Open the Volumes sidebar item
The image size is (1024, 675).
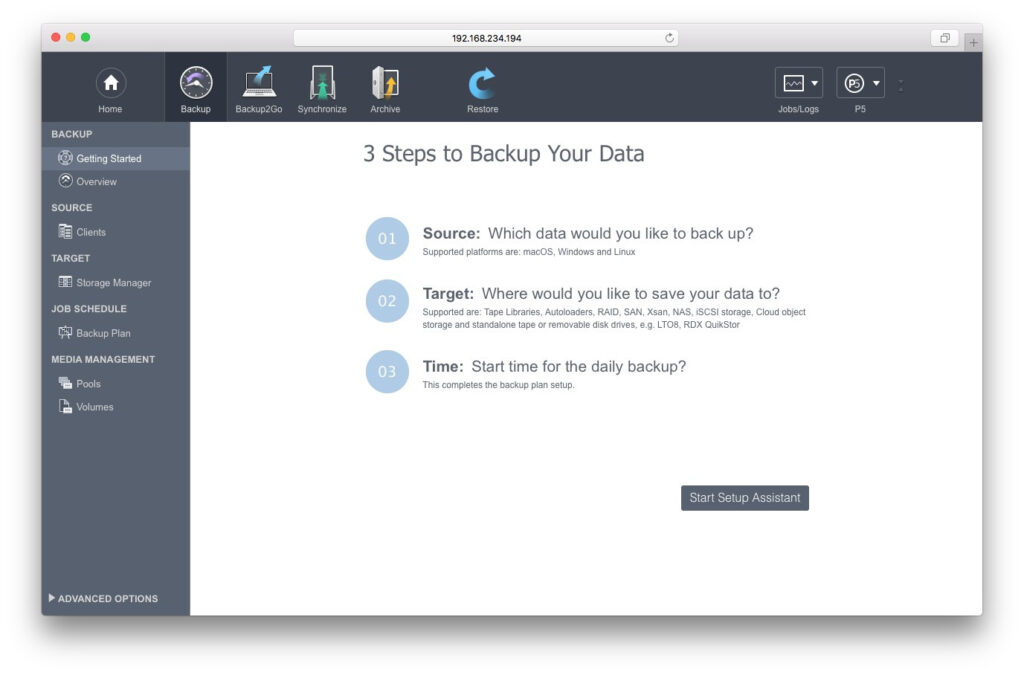pyautogui.click(x=94, y=407)
